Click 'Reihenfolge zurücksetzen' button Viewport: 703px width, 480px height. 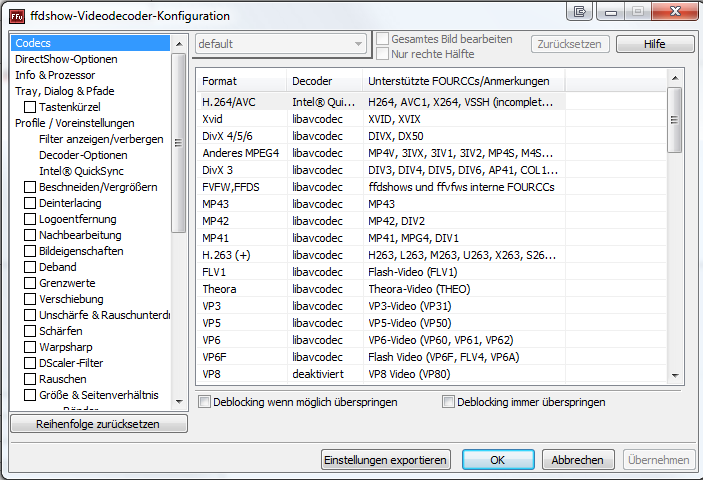[x=98, y=424]
